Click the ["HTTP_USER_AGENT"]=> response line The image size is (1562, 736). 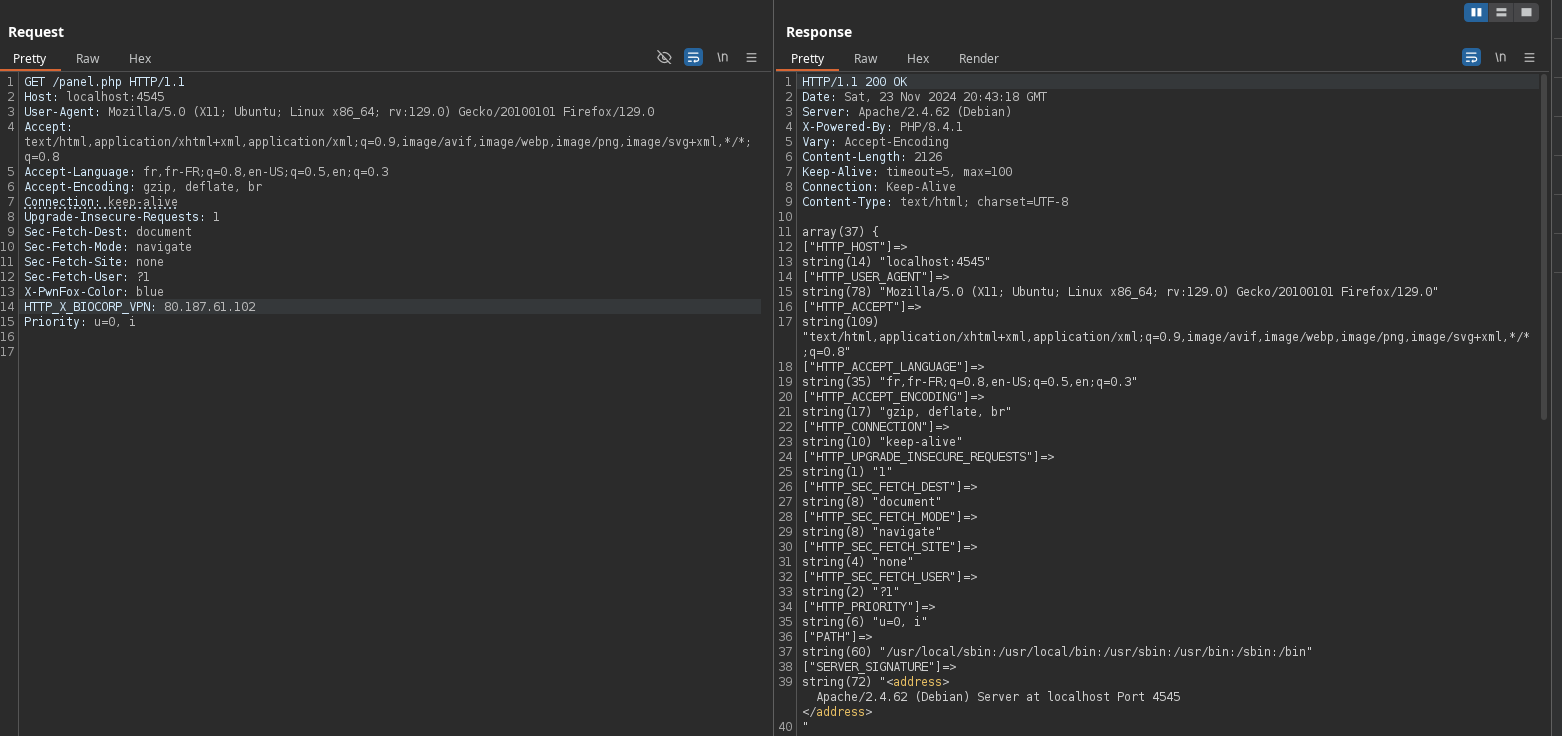click(875, 277)
